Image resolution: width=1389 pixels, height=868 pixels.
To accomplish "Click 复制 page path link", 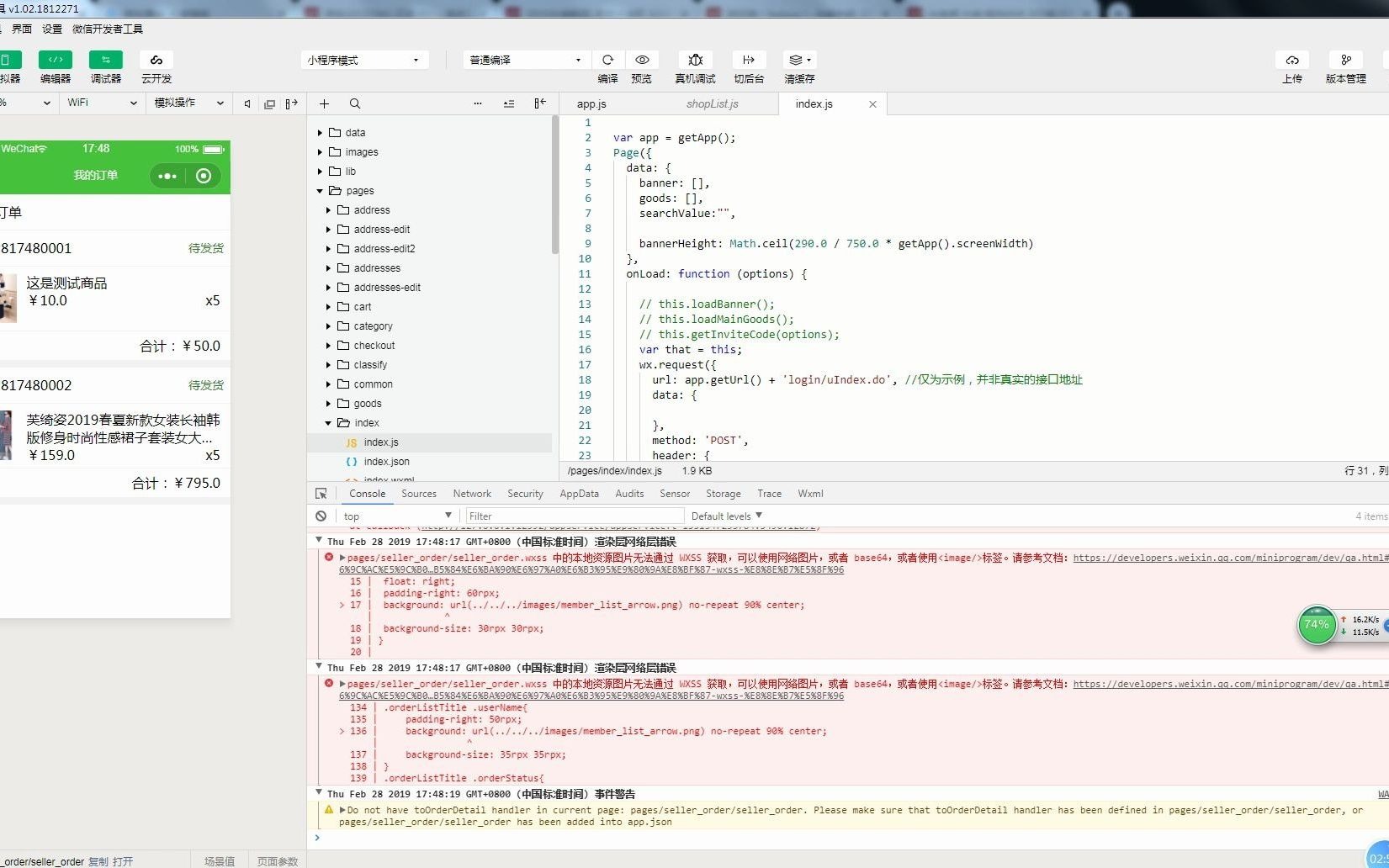I will click(98, 861).
